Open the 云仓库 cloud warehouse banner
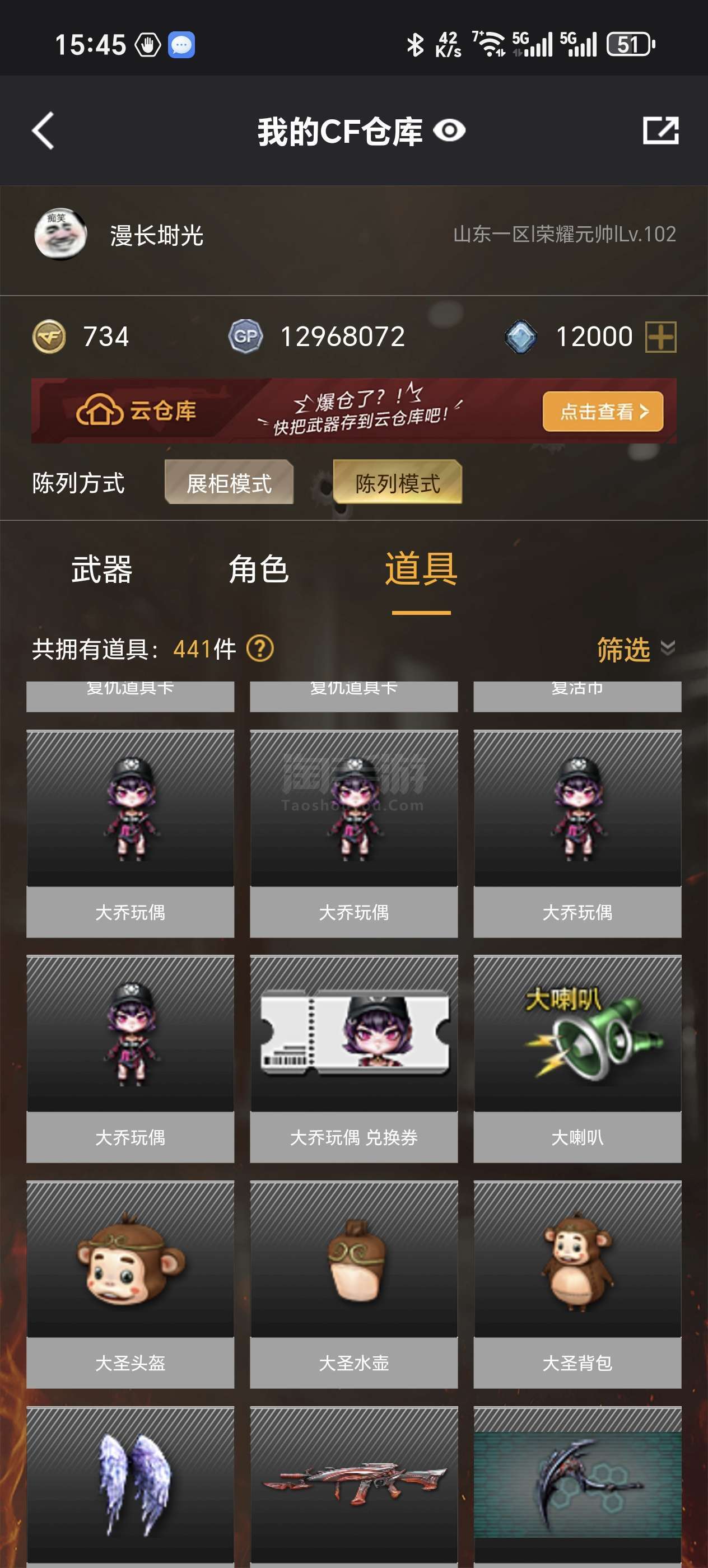The width and height of the screenshot is (708, 1568). click(x=353, y=411)
